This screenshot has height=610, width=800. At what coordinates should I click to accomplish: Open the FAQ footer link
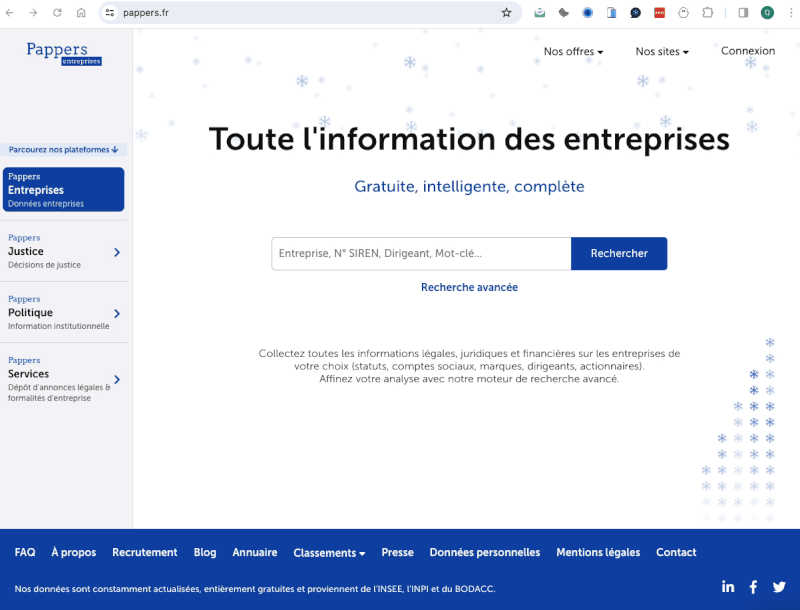(25, 552)
